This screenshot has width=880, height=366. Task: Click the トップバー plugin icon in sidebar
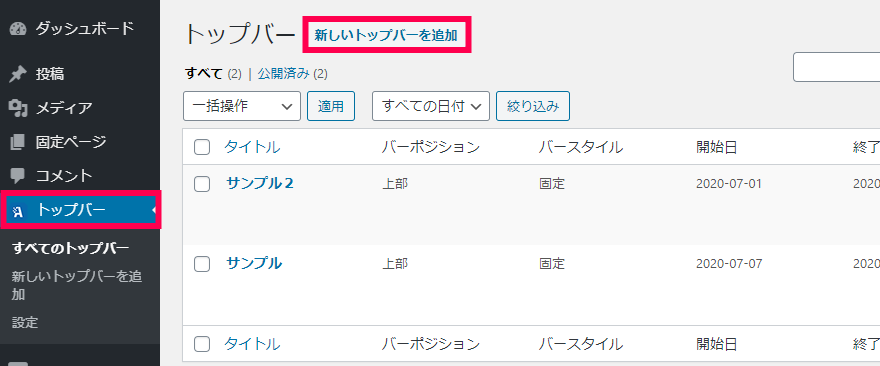tap(18, 211)
